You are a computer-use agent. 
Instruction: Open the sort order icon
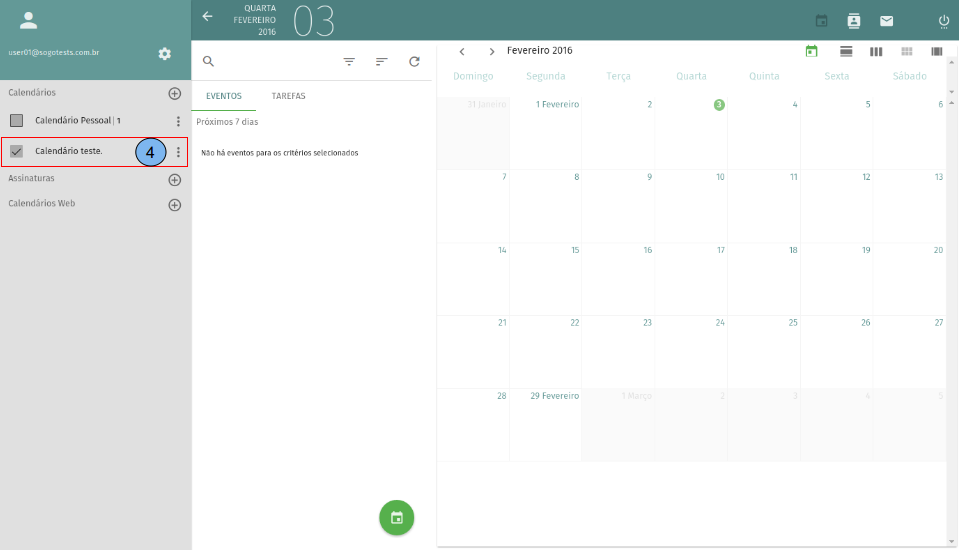381,61
